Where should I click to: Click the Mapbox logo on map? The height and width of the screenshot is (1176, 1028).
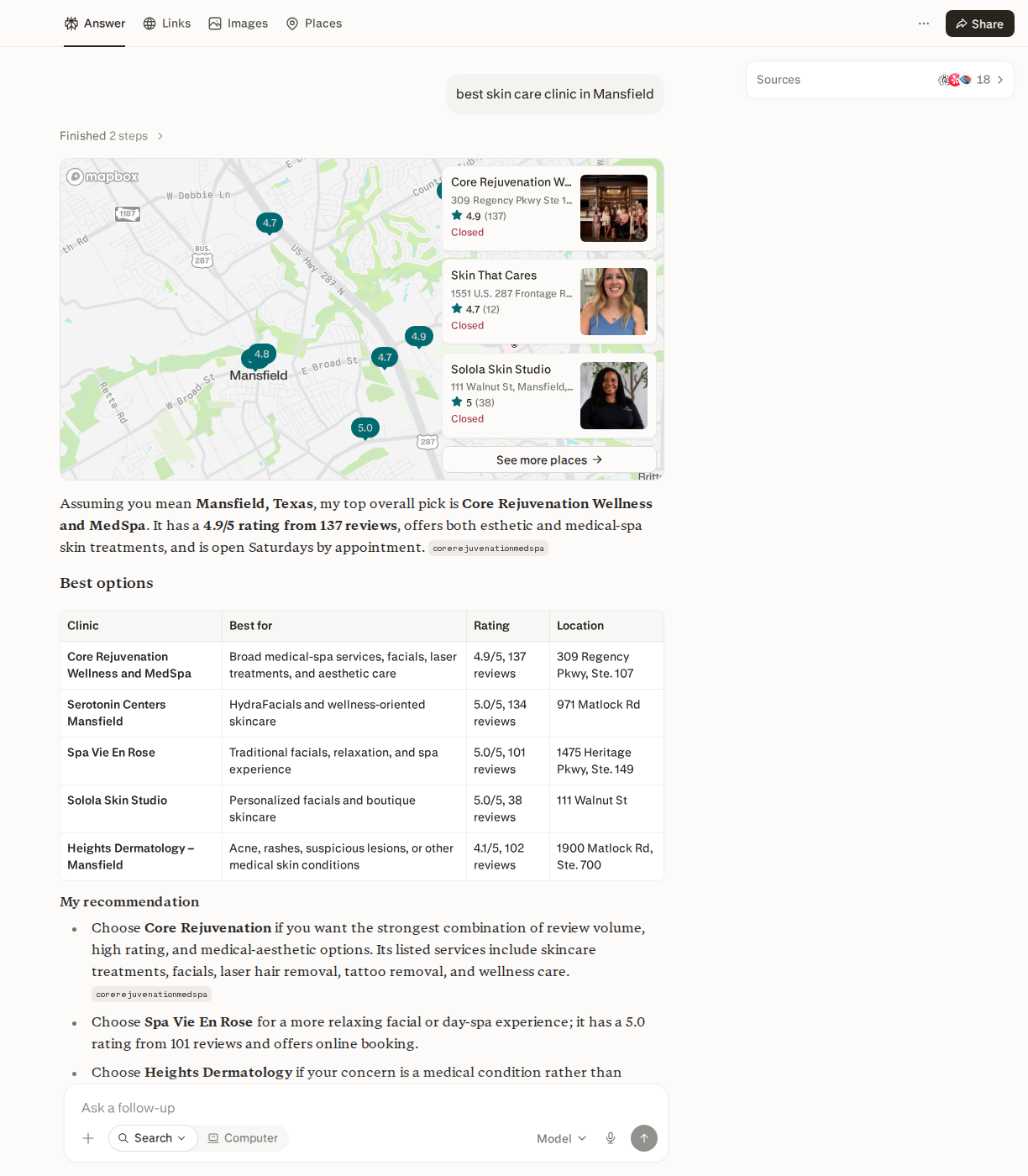point(102,176)
